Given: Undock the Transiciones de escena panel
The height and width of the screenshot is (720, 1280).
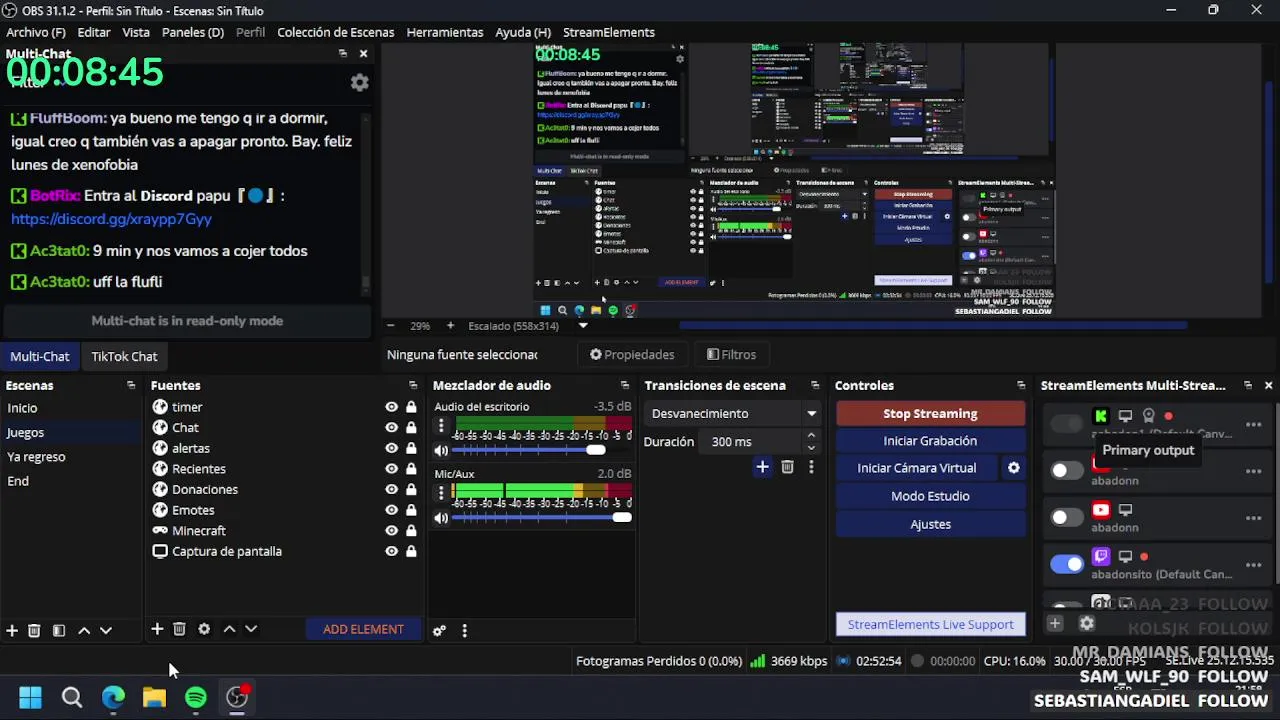Looking at the screenshot, I should coord(814,385).
